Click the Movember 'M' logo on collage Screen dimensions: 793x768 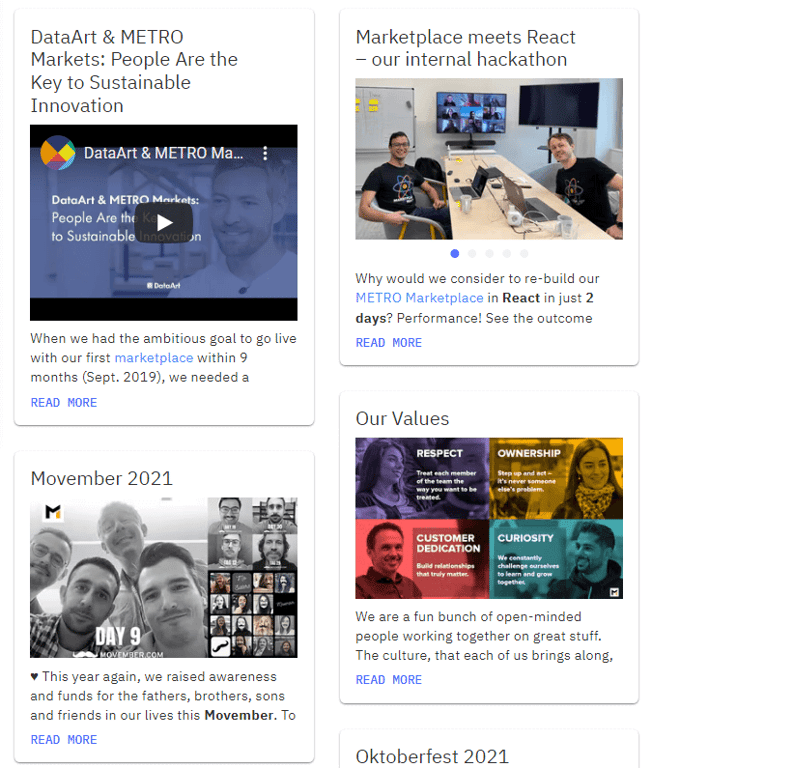click(x=53, y=512)
